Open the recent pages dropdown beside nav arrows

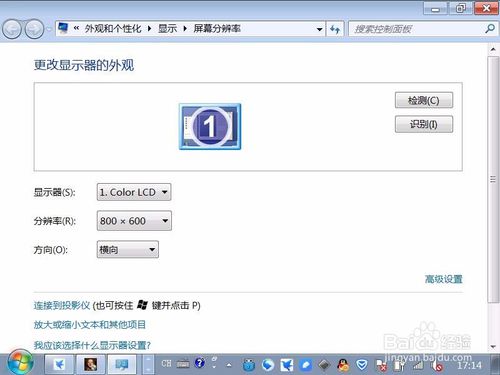tap(49, 29)
